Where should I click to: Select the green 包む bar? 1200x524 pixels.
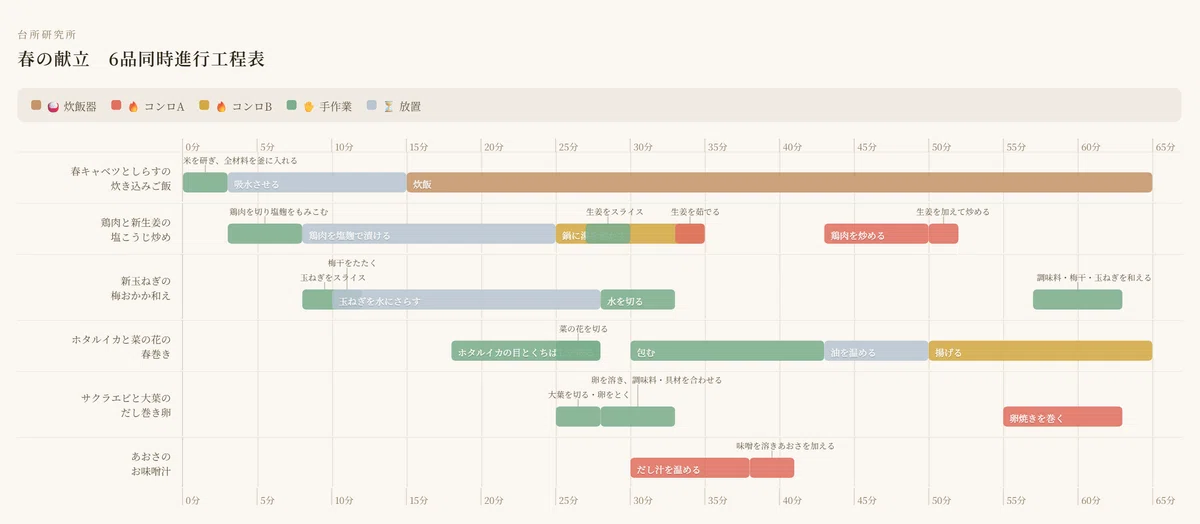click(727, 351)
